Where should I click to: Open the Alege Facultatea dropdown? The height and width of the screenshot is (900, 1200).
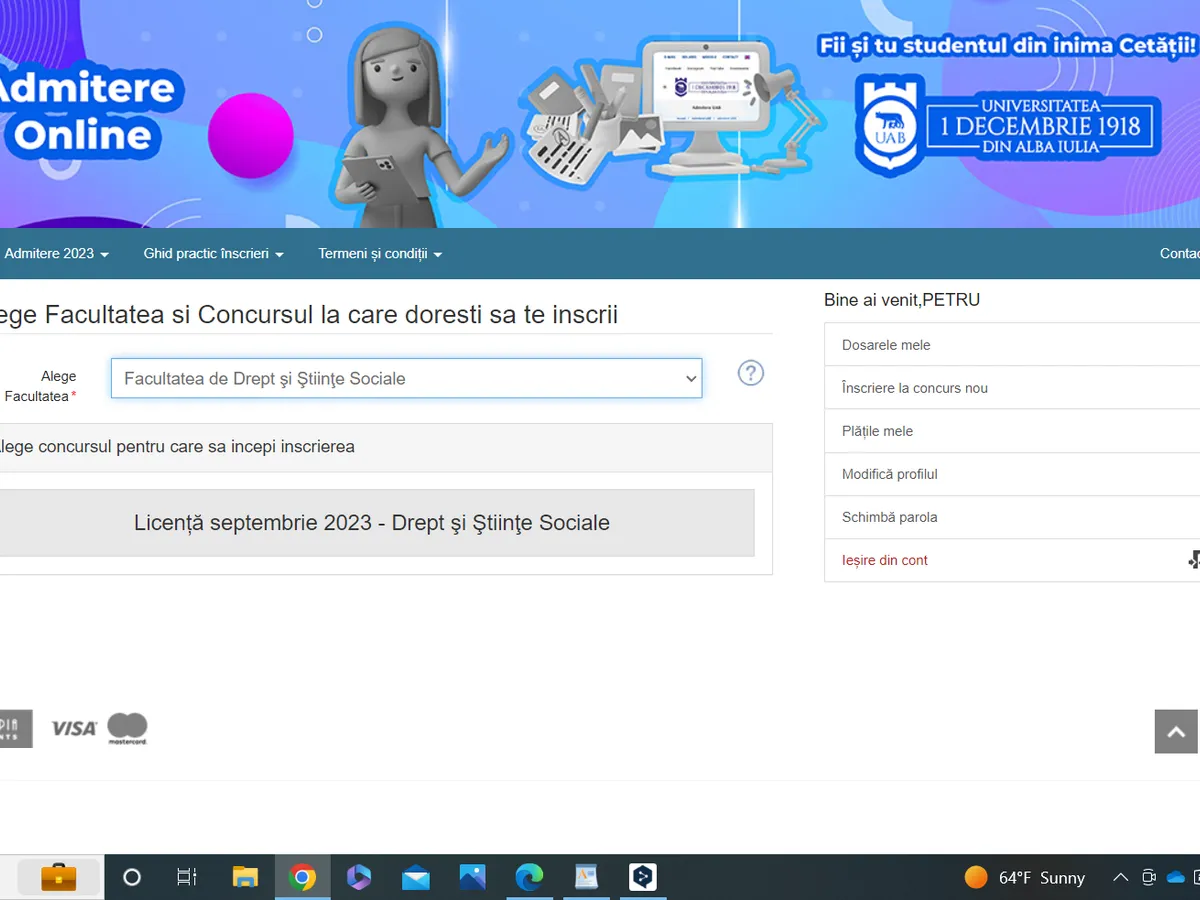(x=406, y=379)
